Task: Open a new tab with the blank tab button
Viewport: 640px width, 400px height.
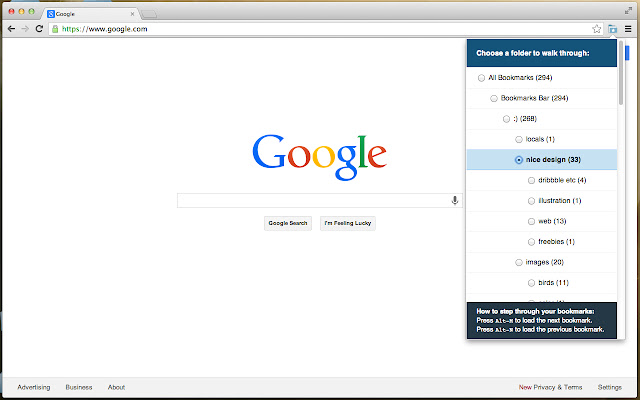Action: click(x=149, y=14)
